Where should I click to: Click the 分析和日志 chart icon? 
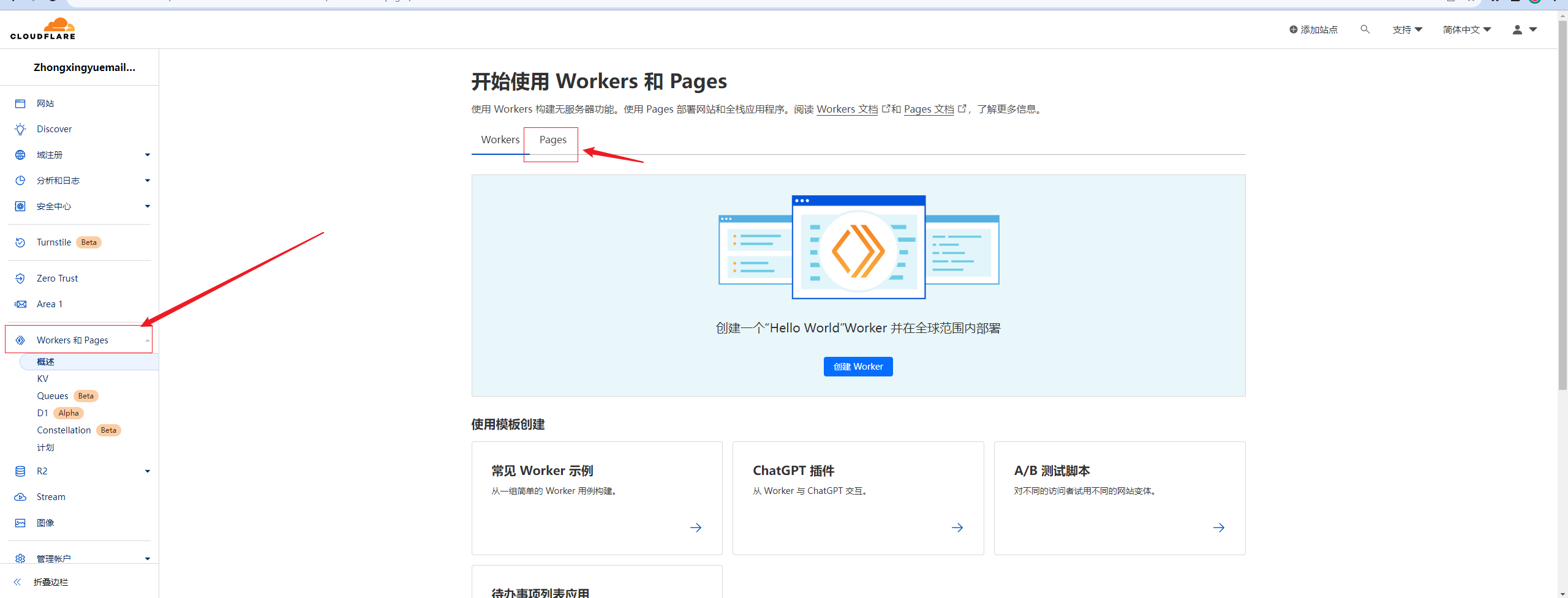(20, 181)
